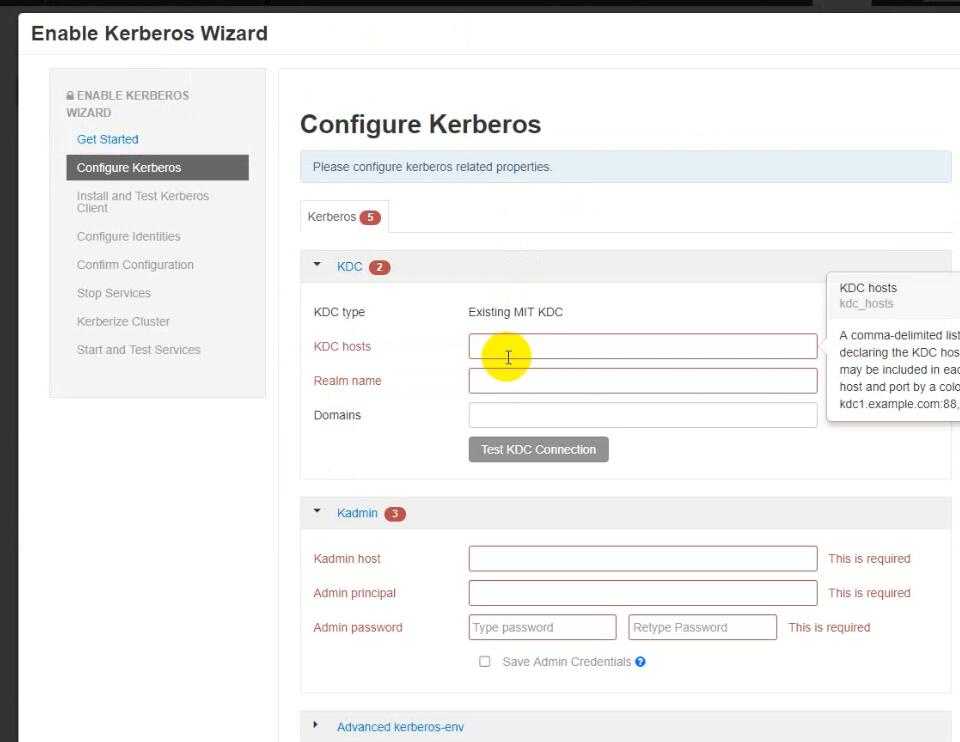Click the Kadmin host label
Image resolution: width=960 pixels, height=742 pixels.
click(347, 559)
